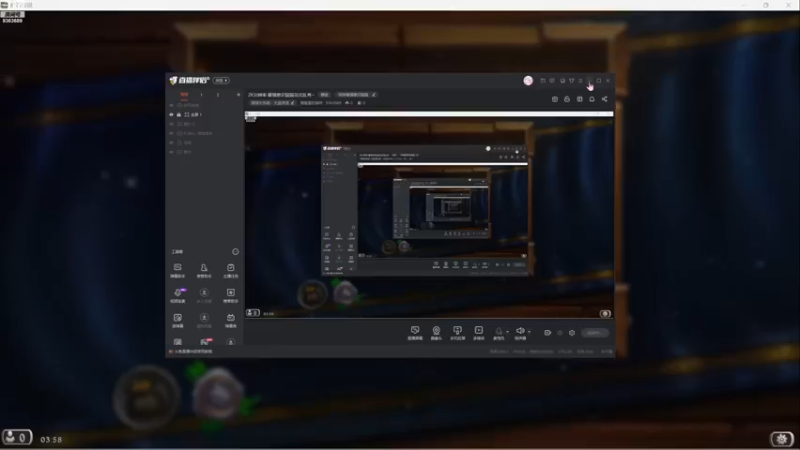Open the hamburger menu icon in title bar
Image resolution: width=800 pixels, height=450 pixels.
click(x=581, y=81)
